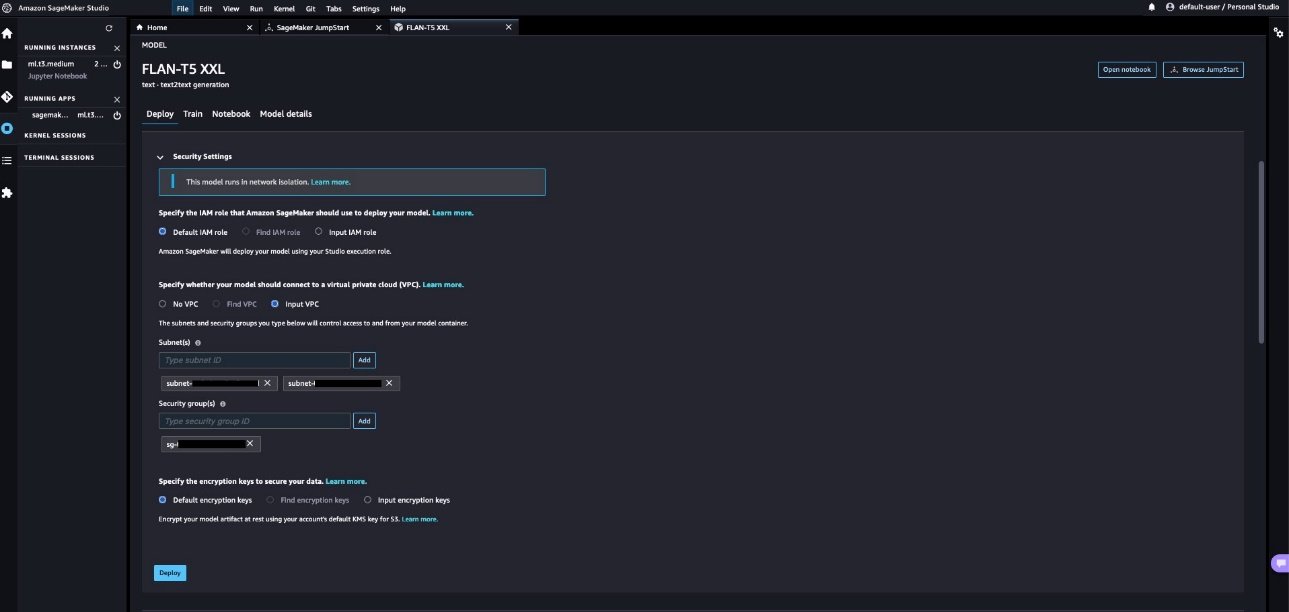Select Default IAM role option
1289x612 pixels.
[163, 232]
